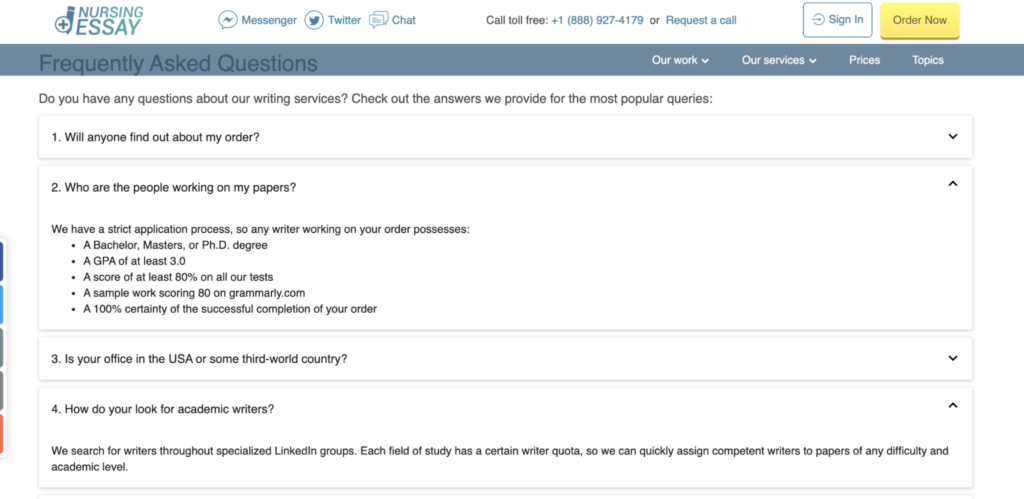This screenshot has height=499, width=1024.
Task: Open the Topics menu item
Action: [x=928, y=60]
